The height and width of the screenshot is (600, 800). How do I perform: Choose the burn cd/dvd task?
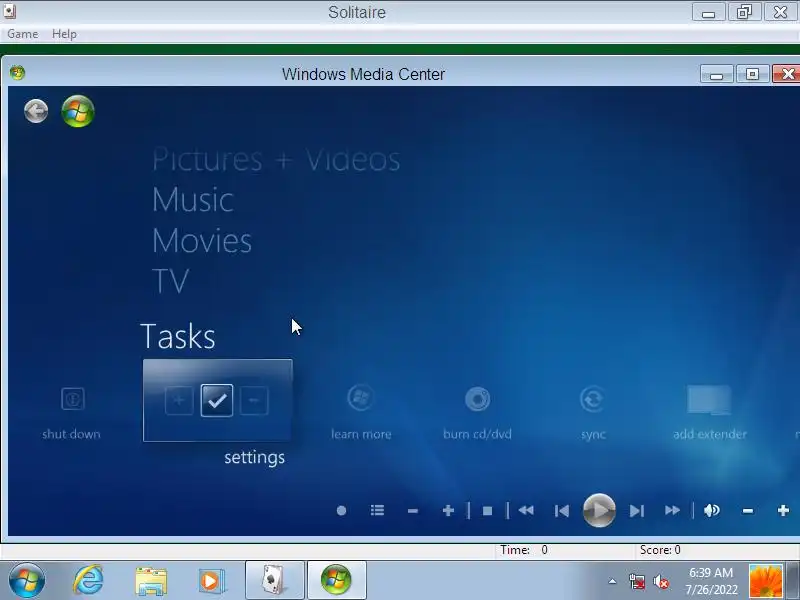tap(477, 413)
